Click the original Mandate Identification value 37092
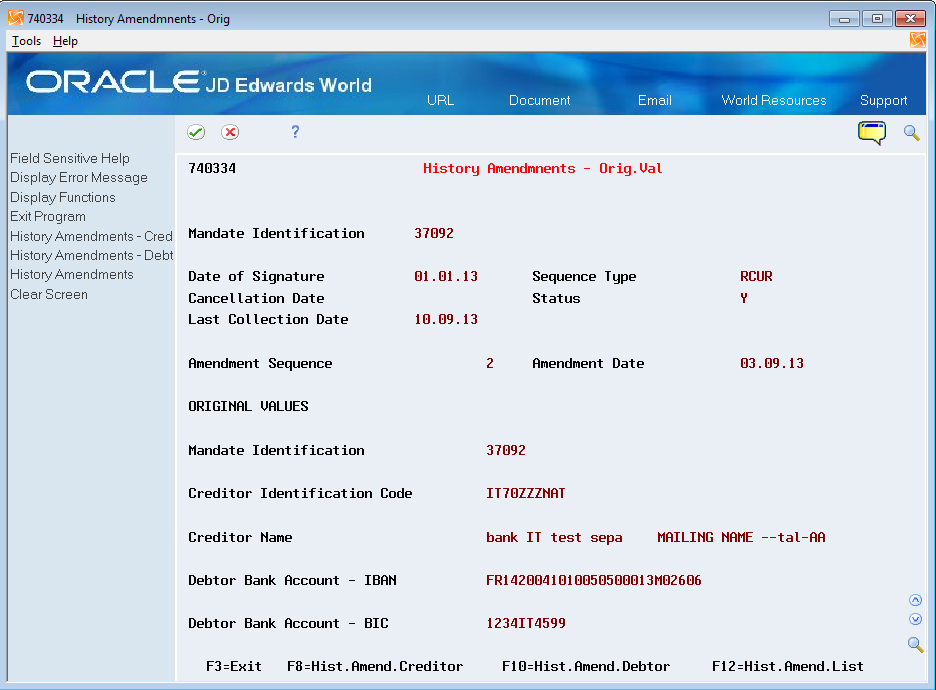Viewport: 936px width, 690px height. [506, 449]
